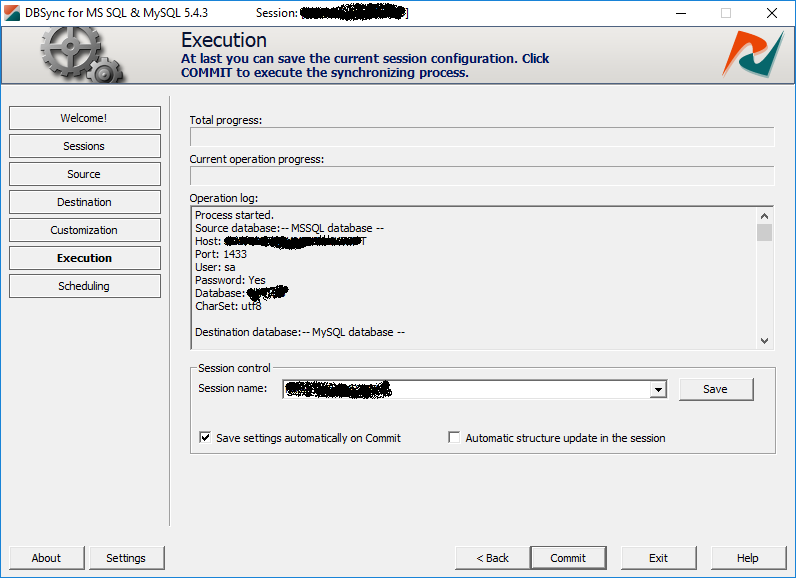The height and width of the screenshot is (578, 796).
Task: Open the Source configuration step
Action: pyautogui.click(x=85, y=174)
